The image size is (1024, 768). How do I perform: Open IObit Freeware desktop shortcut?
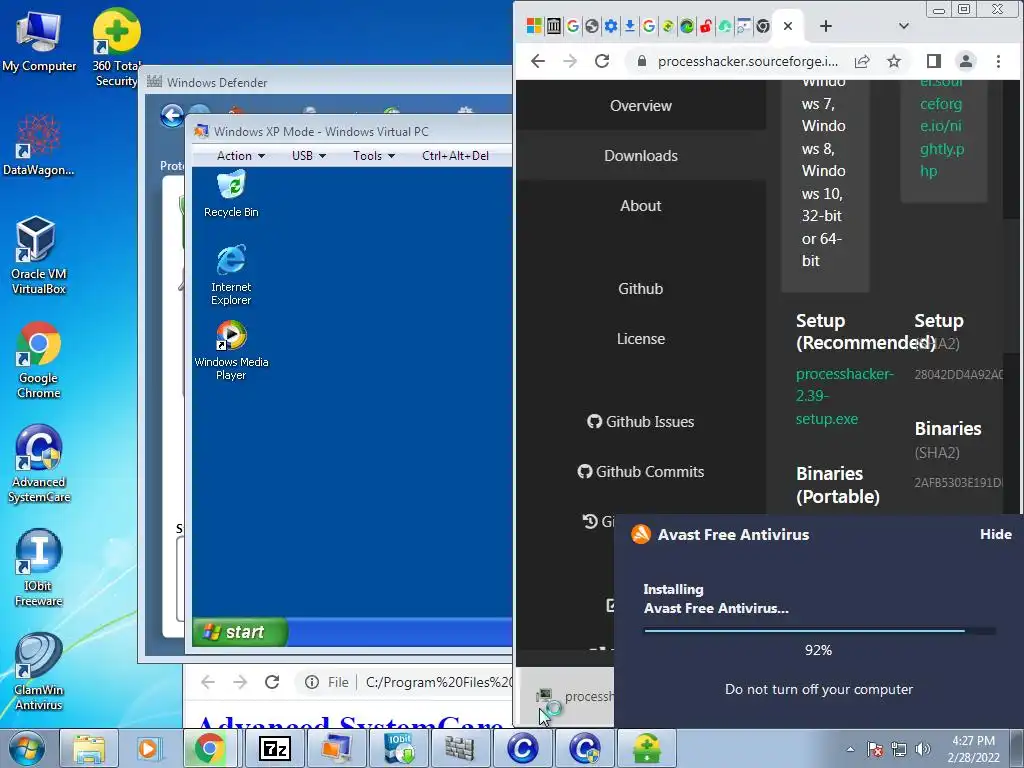pos(39,567)
